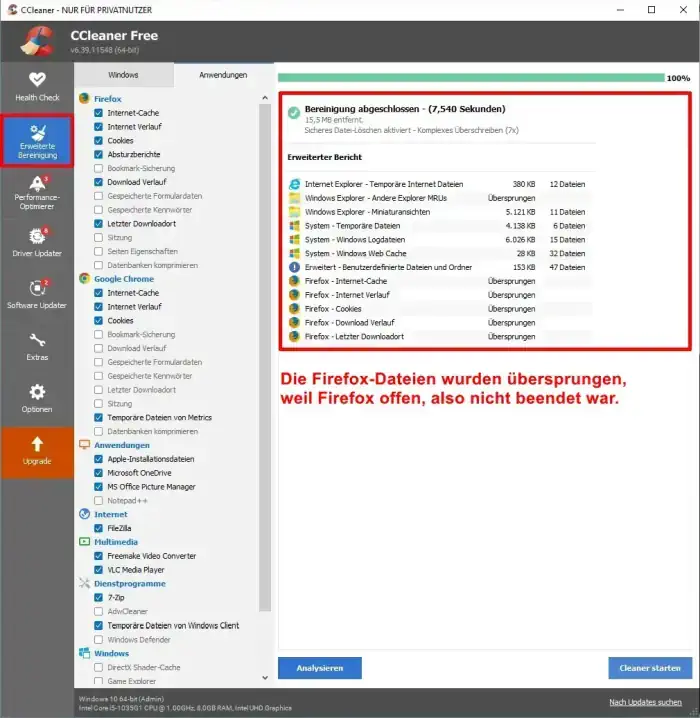
Task: Click the list scrollbar thumb
Action: tap(265, 358)
